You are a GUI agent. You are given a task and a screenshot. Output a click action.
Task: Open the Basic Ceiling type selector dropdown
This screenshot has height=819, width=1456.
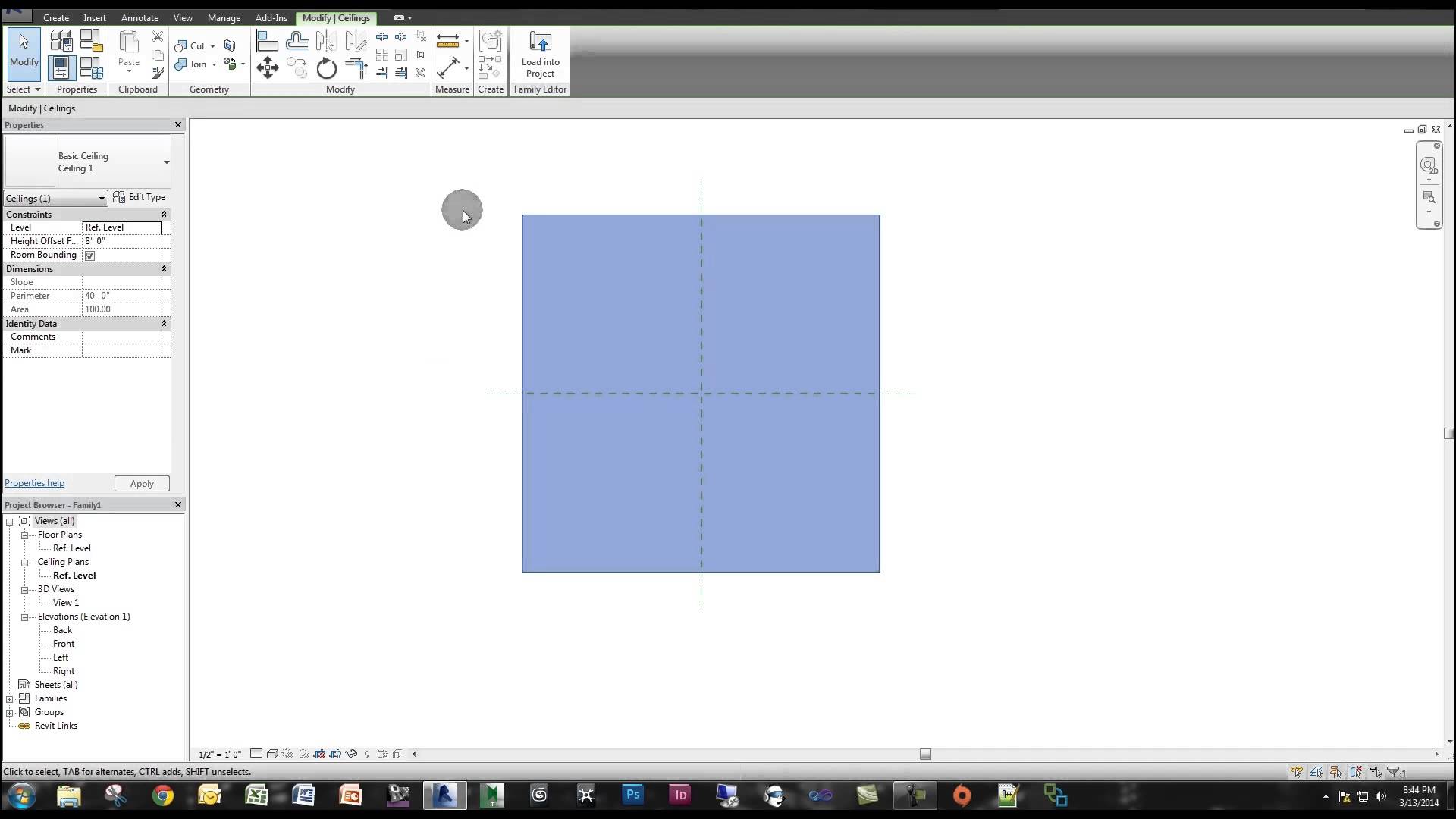(x=166, y=162)
